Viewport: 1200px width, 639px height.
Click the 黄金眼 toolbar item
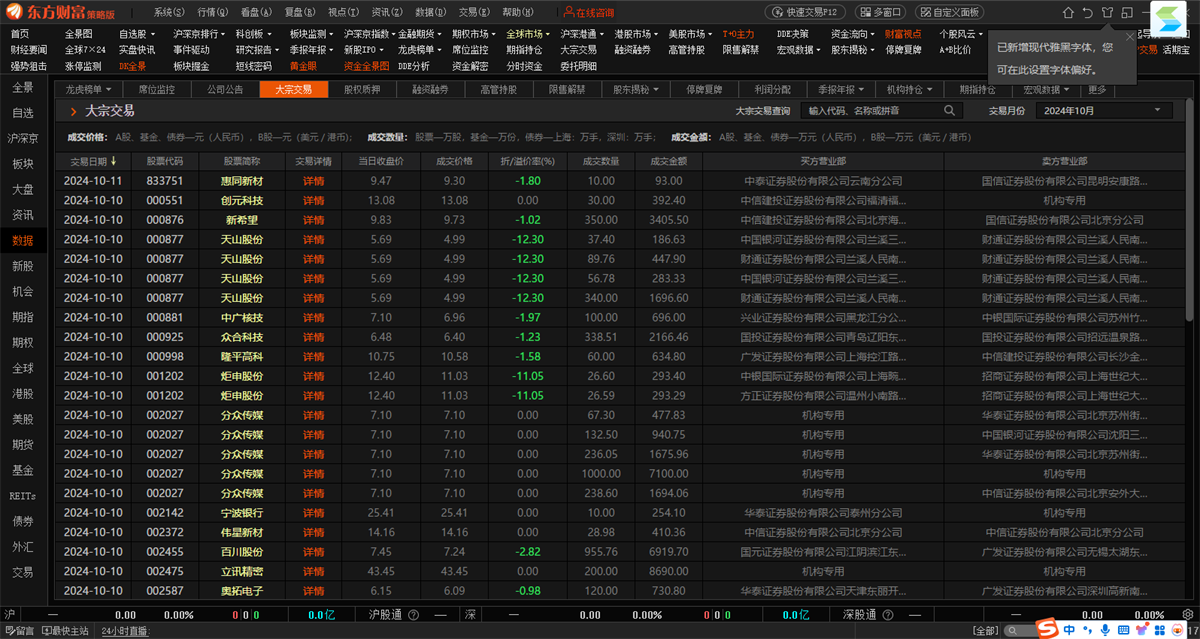[304, 66]
